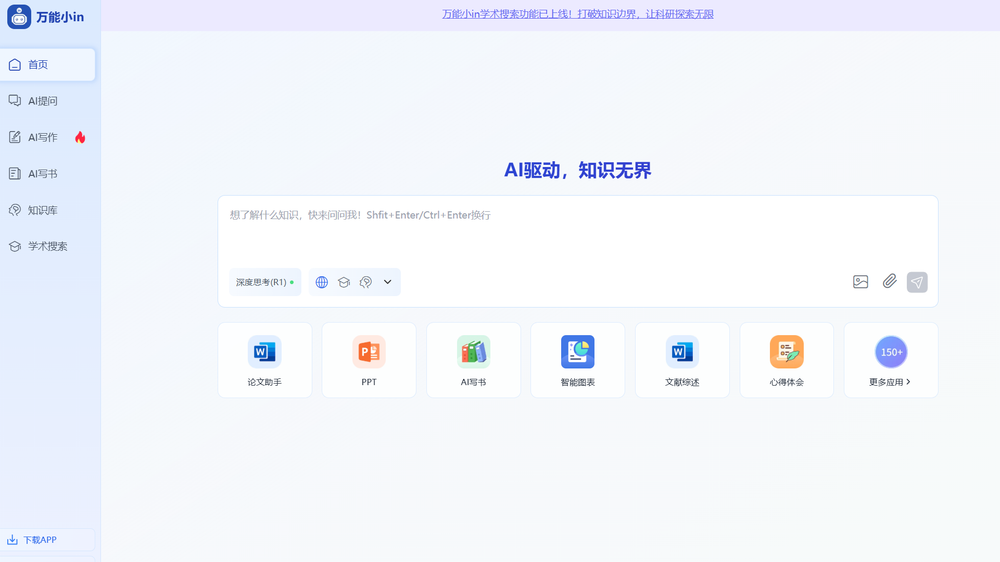Toggle the knowledge base brain icon
Screen dimensions: 1000x562
(365, 282)
